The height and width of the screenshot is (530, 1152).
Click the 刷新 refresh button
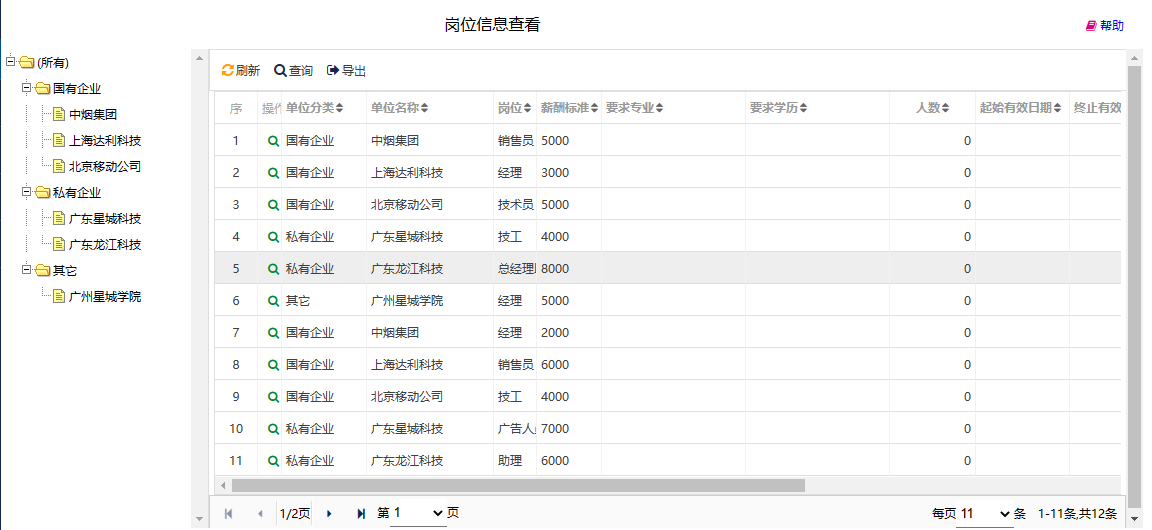coord(241,71)
